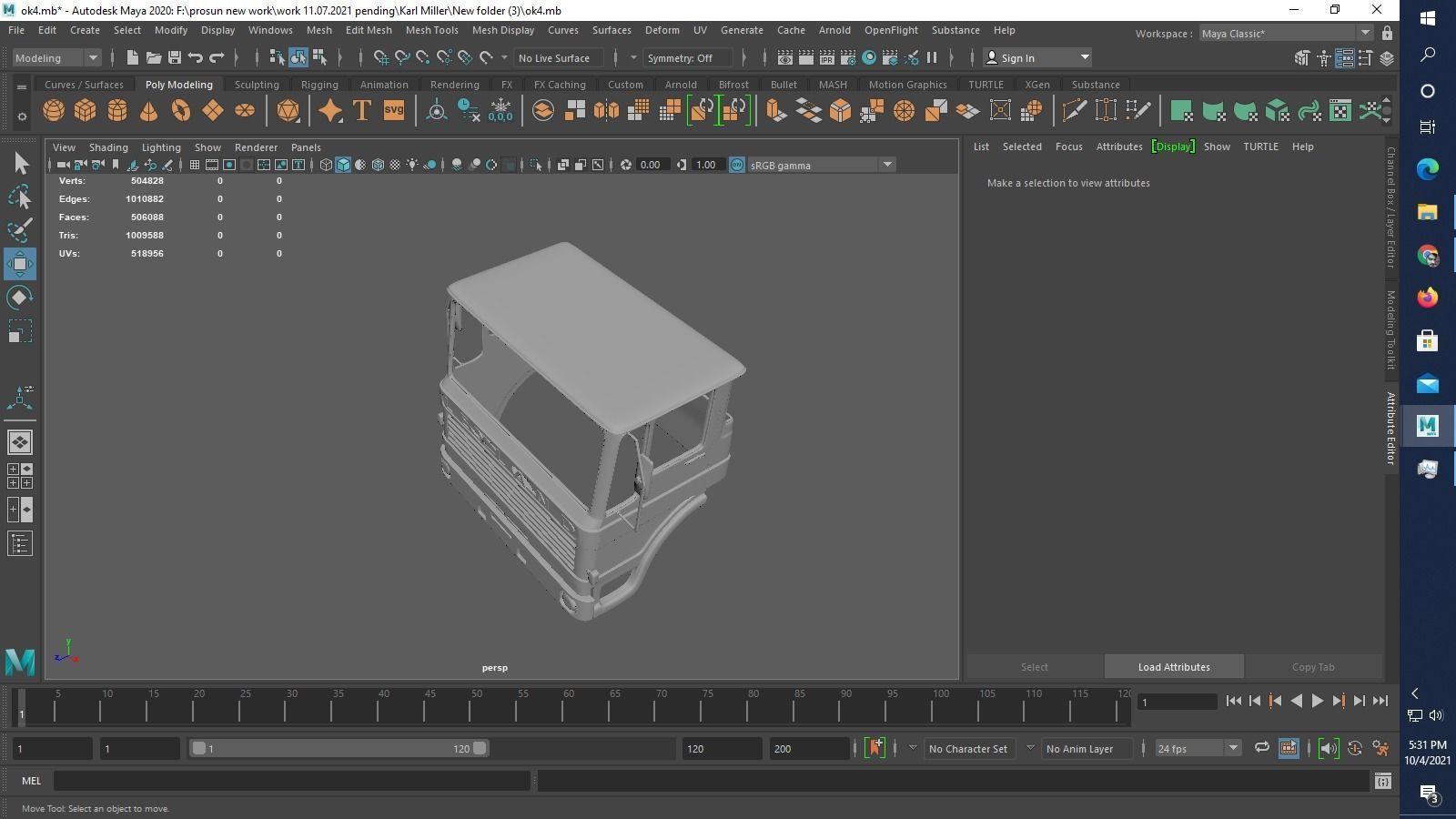
Task: Click the Multi-Cut knife shelf icon
Action: 1074,111
